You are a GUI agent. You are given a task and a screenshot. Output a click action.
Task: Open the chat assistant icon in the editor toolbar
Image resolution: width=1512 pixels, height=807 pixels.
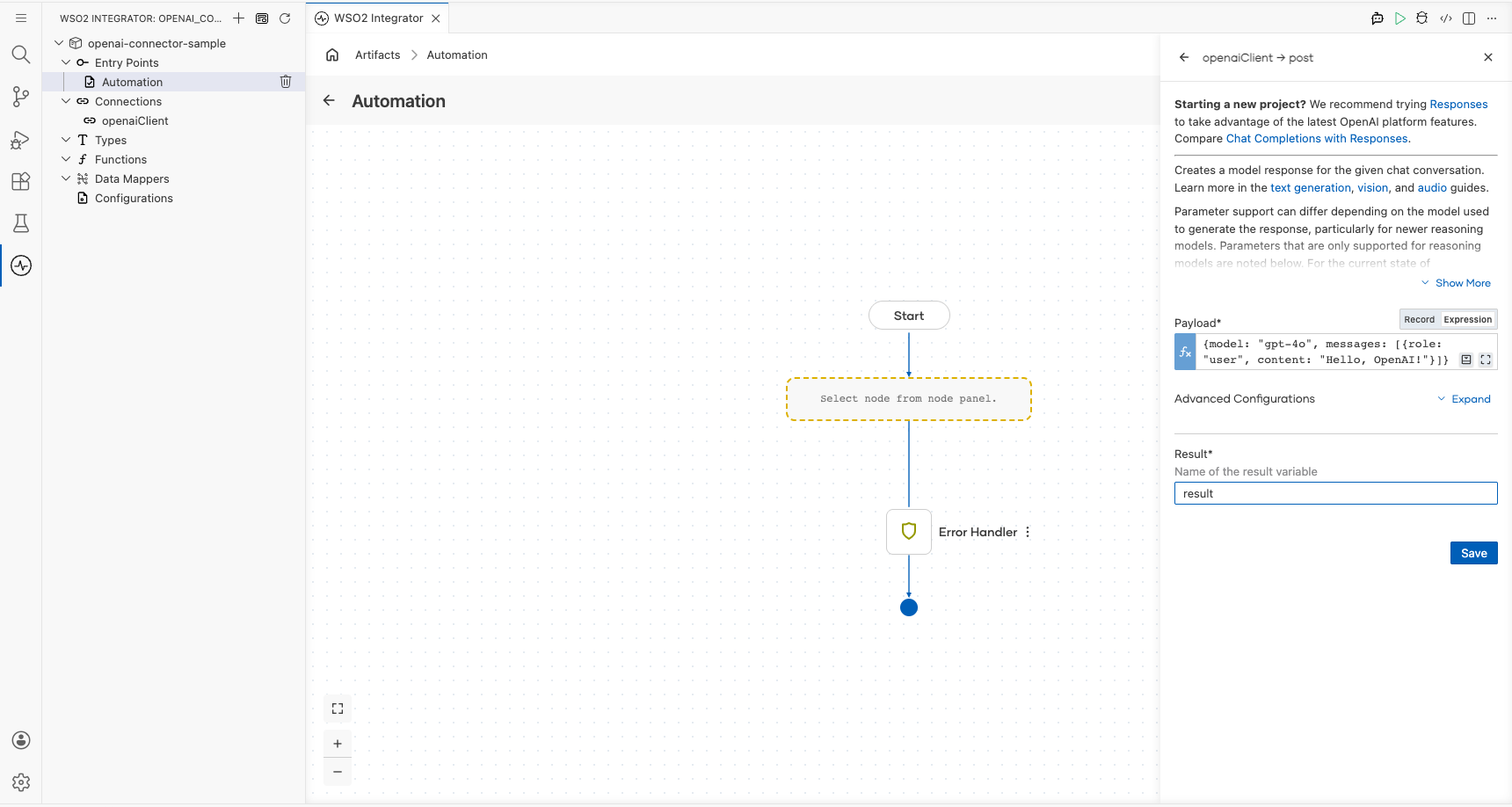[1378, 18]
